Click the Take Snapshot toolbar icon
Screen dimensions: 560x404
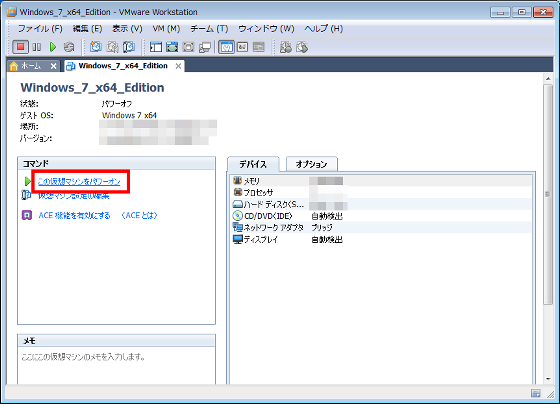[x=96, y=47]
